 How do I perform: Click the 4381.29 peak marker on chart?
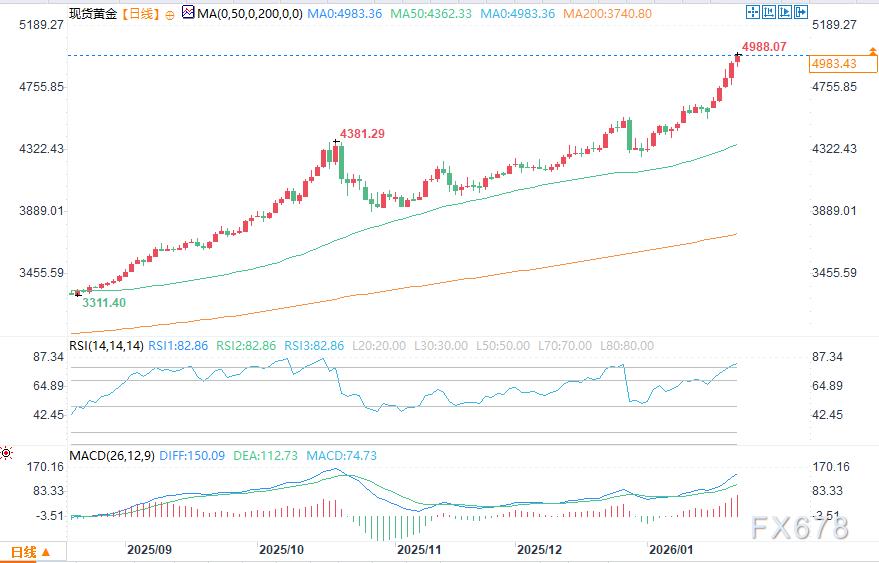tap(362, 133)
